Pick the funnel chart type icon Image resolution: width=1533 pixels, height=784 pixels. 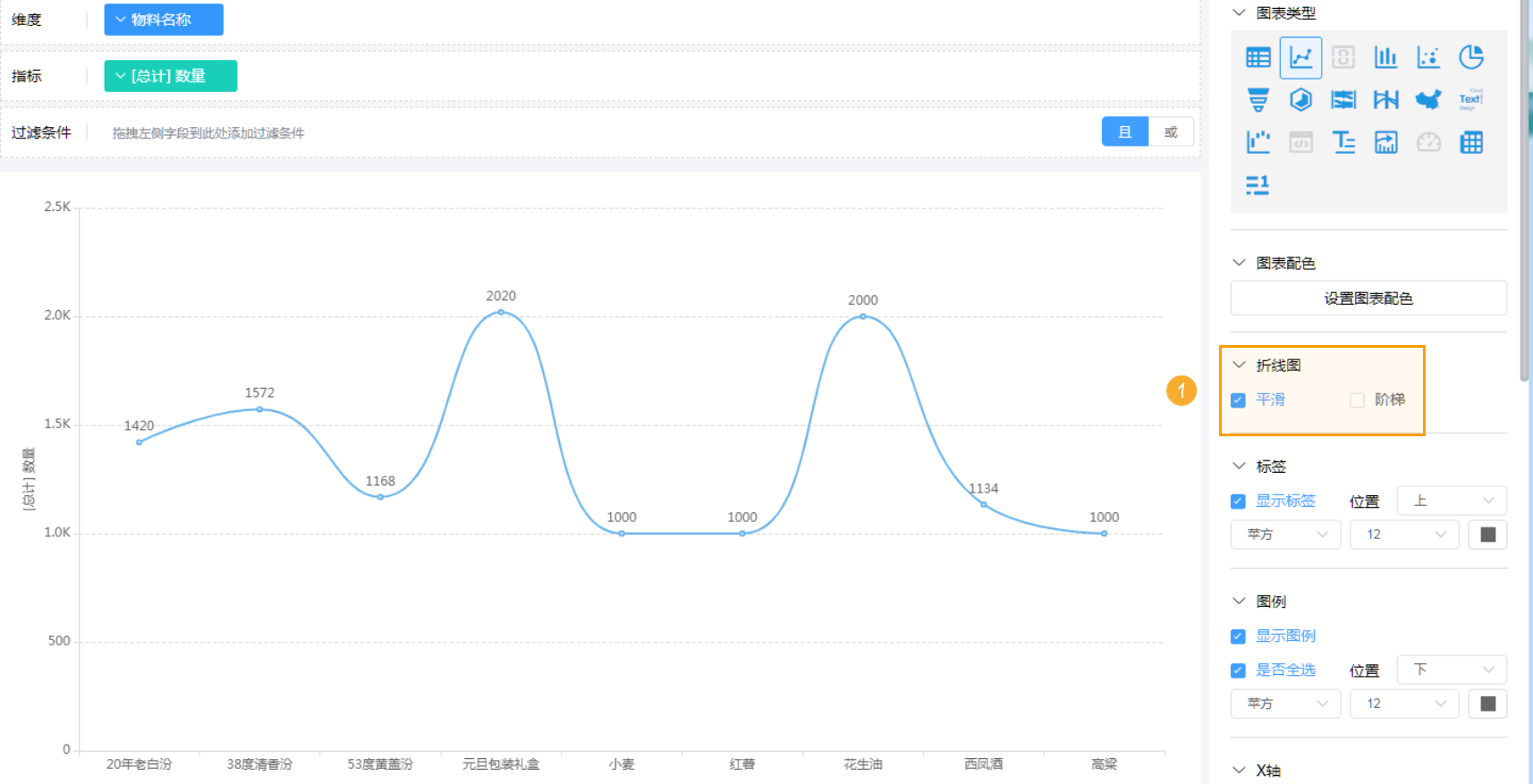coord(1258,99)
